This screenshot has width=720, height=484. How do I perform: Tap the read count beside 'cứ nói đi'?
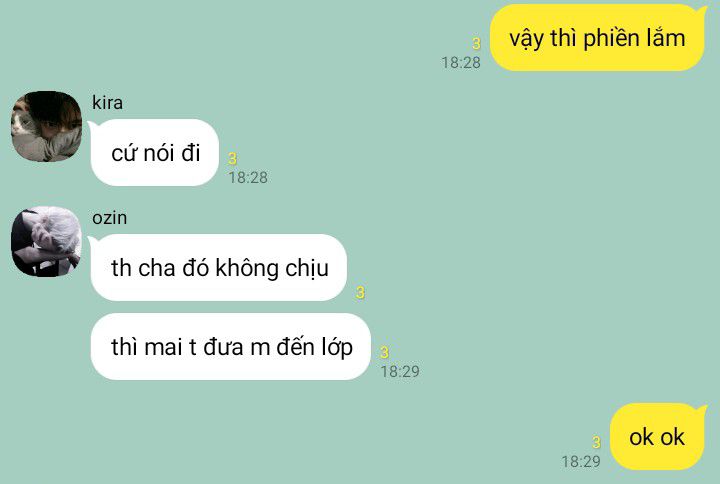[233, 159]
